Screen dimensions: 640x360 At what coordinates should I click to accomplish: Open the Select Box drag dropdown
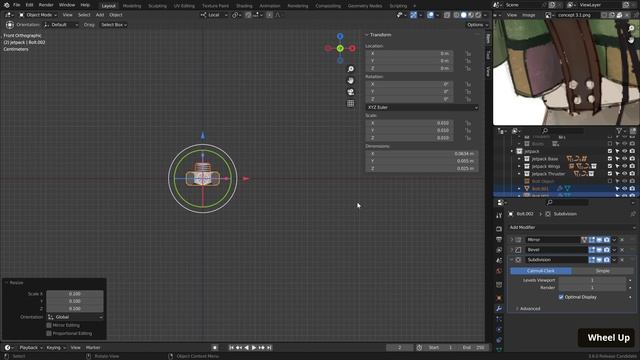114,25
